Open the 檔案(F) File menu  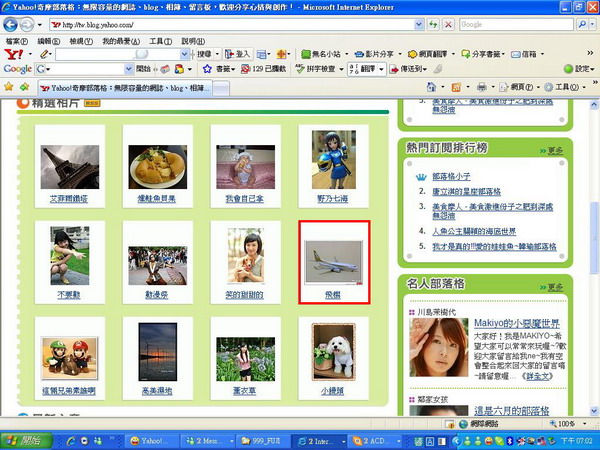[x=16, y=41]
